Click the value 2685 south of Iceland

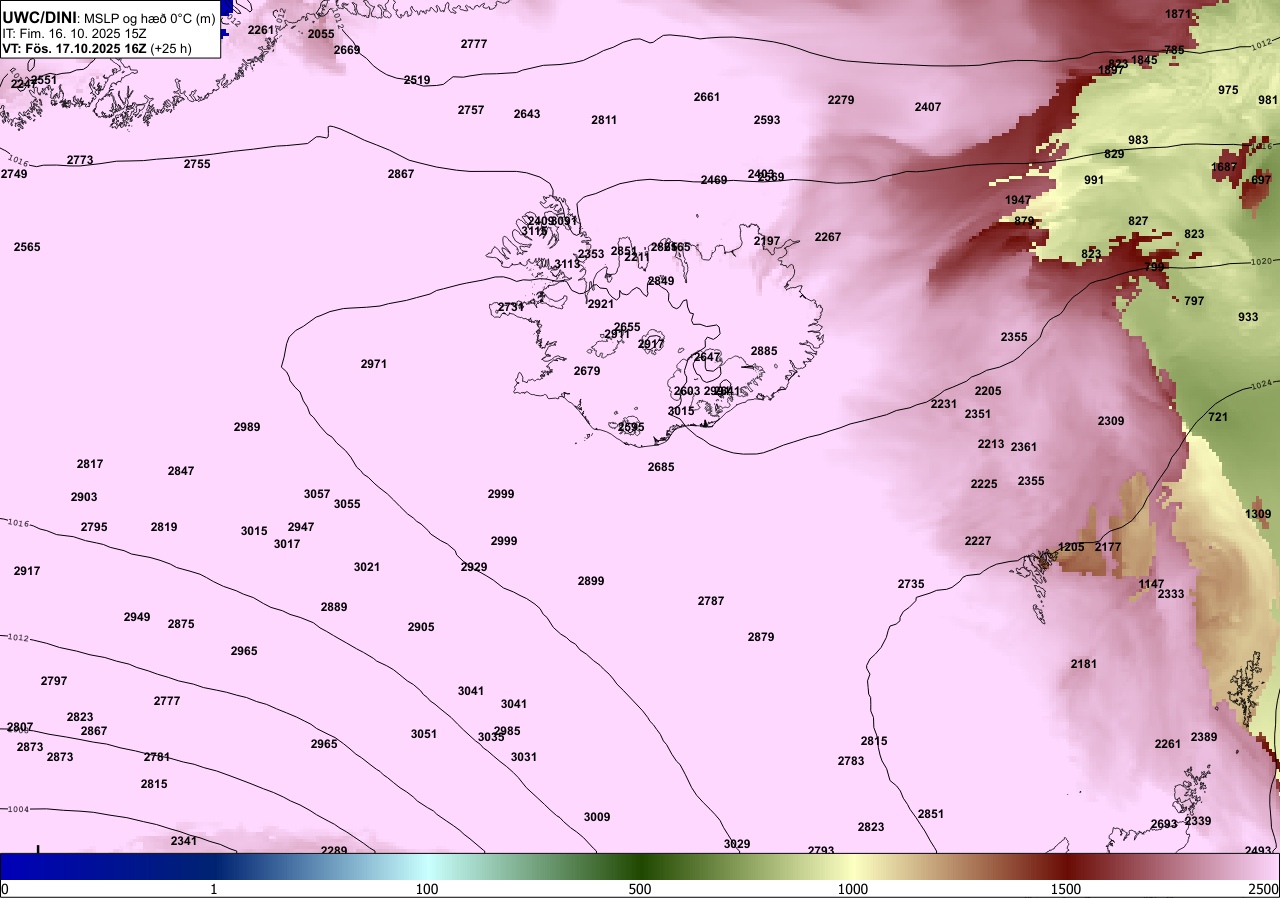point(661,467)
